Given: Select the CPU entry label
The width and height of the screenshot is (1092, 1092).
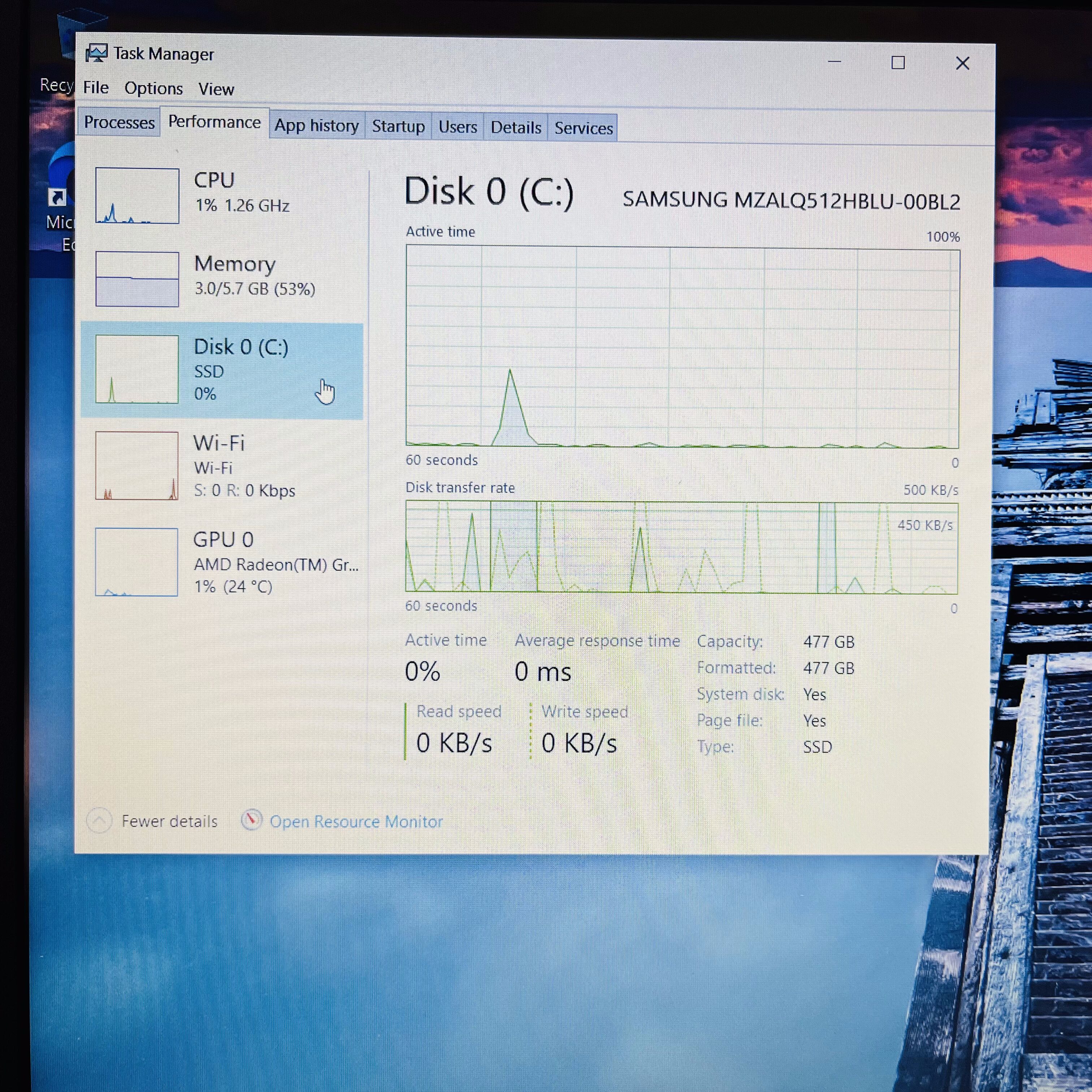Looking at the screenshot, I should coord(214,180).
